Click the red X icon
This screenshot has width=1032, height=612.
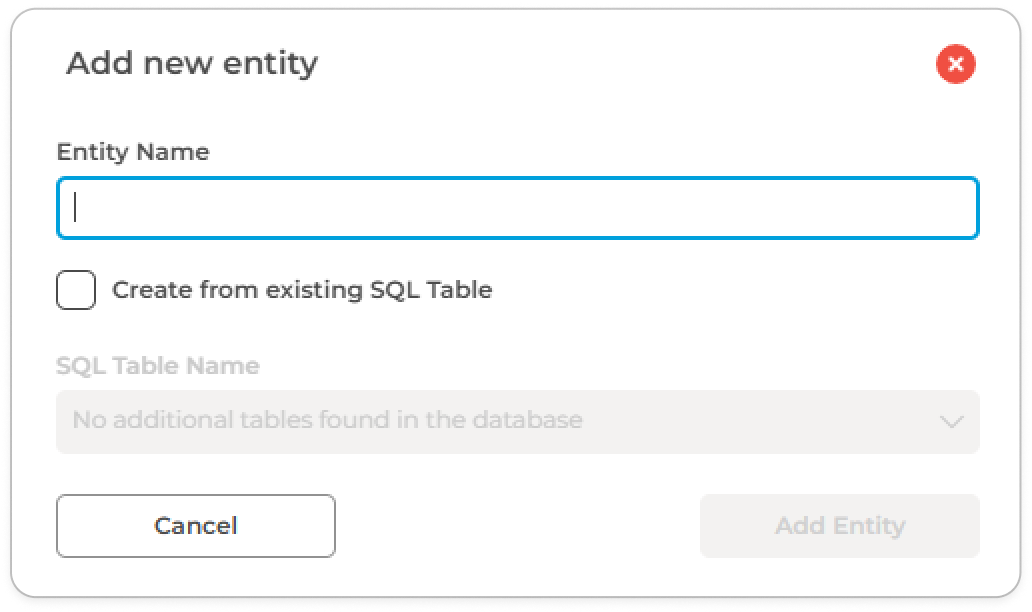pos(955,65)
